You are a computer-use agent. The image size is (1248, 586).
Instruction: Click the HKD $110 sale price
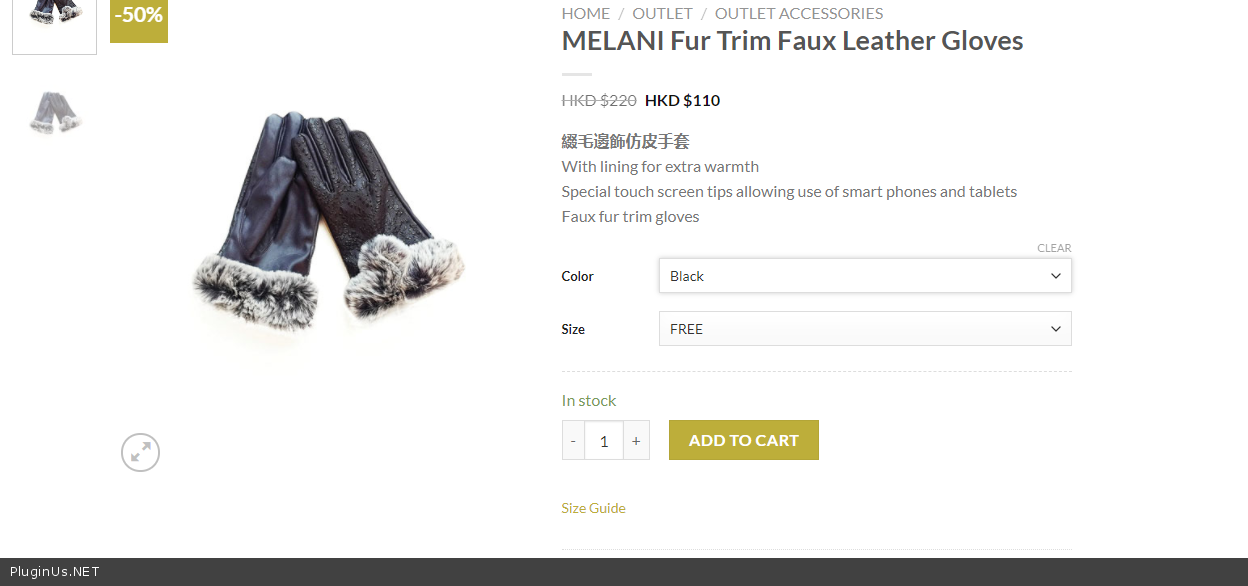click(682, 100)
